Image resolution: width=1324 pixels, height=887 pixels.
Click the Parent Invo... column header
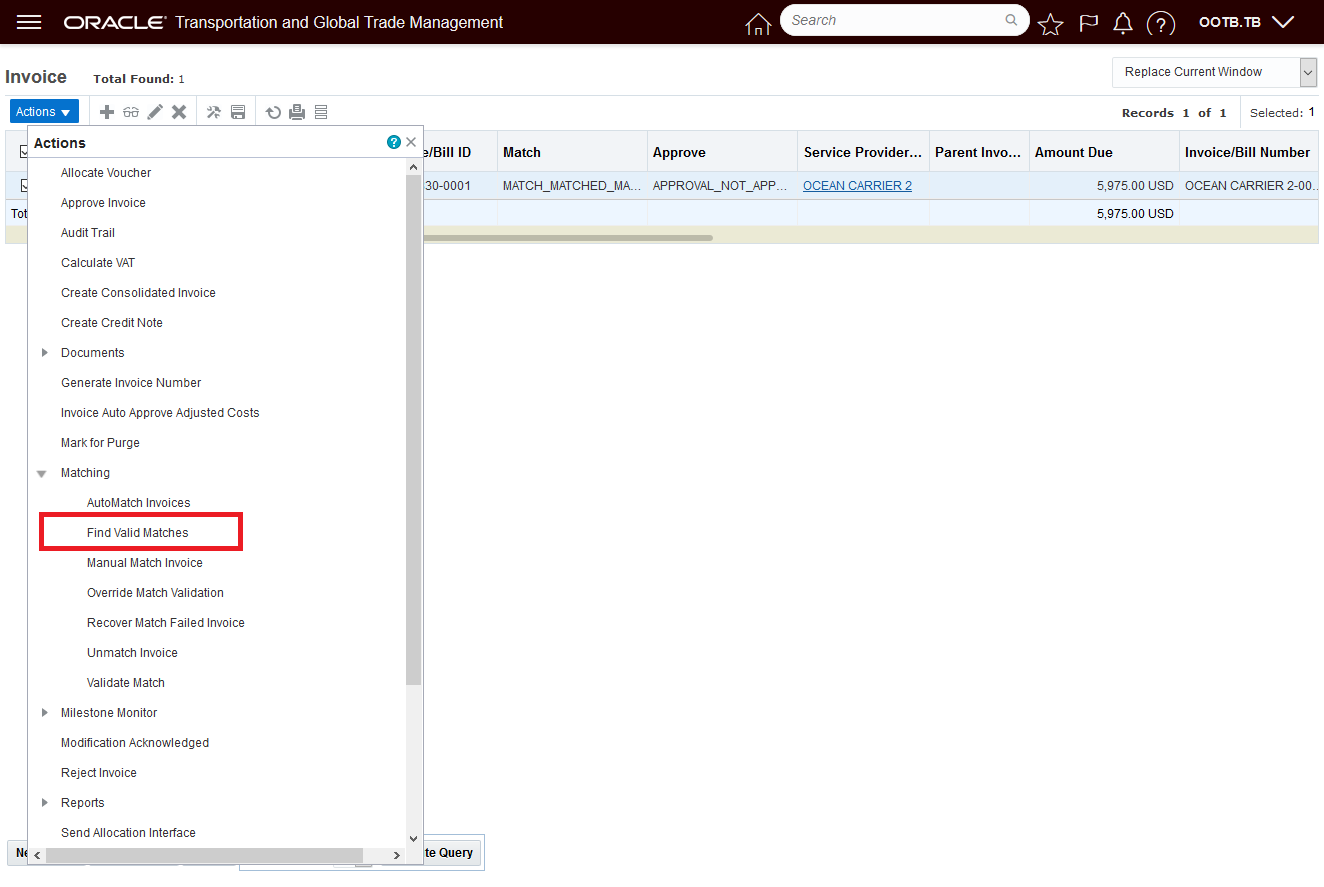pos(979,152)
